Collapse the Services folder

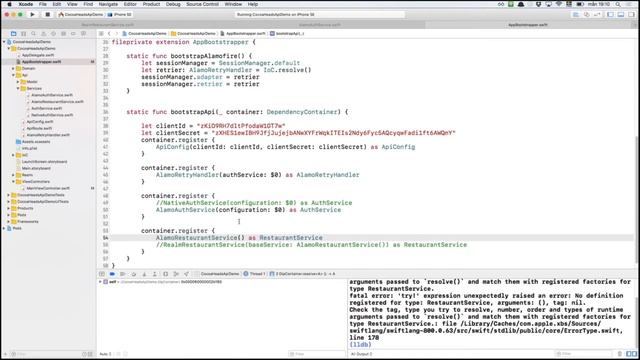18,88
